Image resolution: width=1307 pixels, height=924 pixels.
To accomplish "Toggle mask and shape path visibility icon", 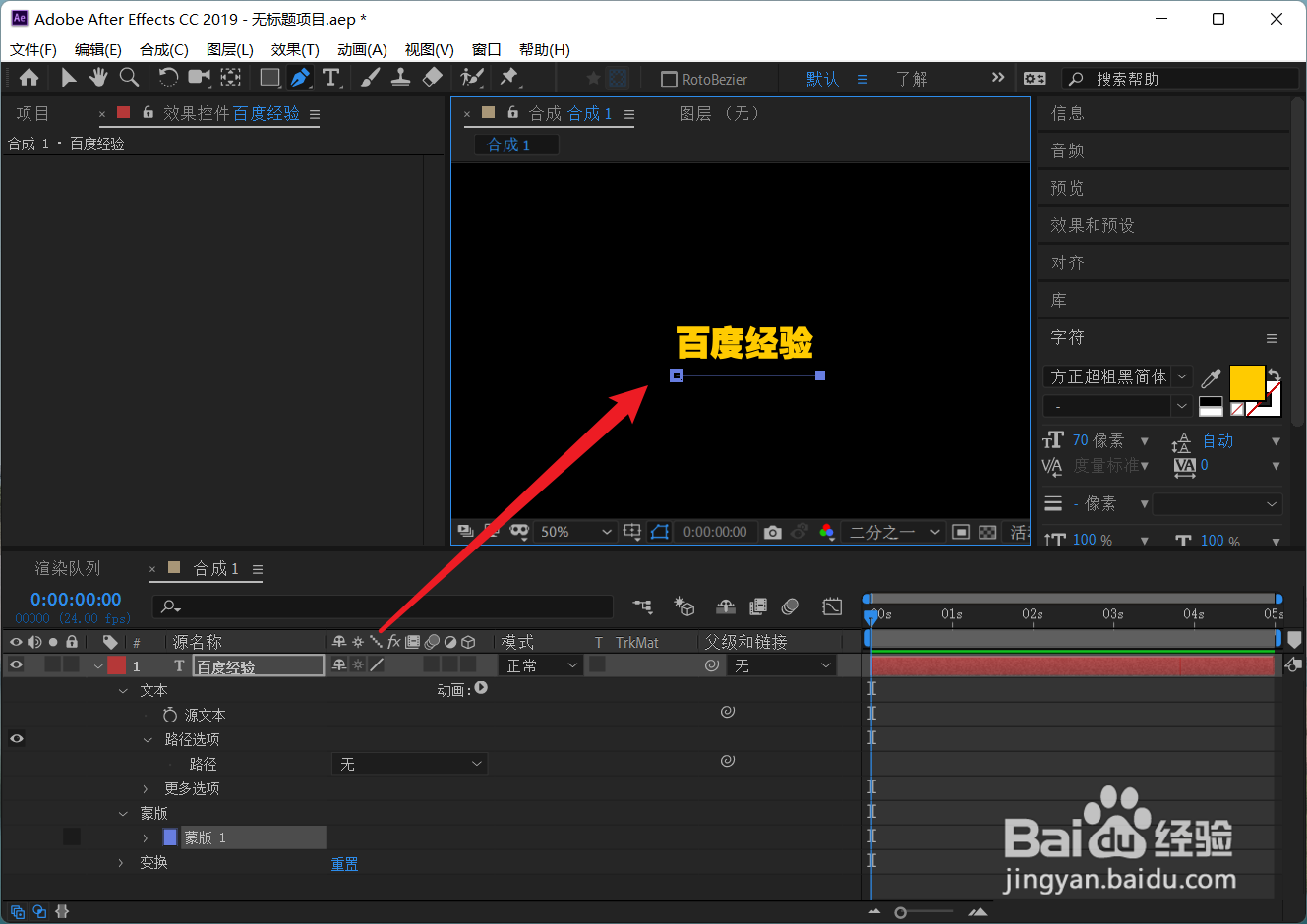I will (x=660, y=532).
